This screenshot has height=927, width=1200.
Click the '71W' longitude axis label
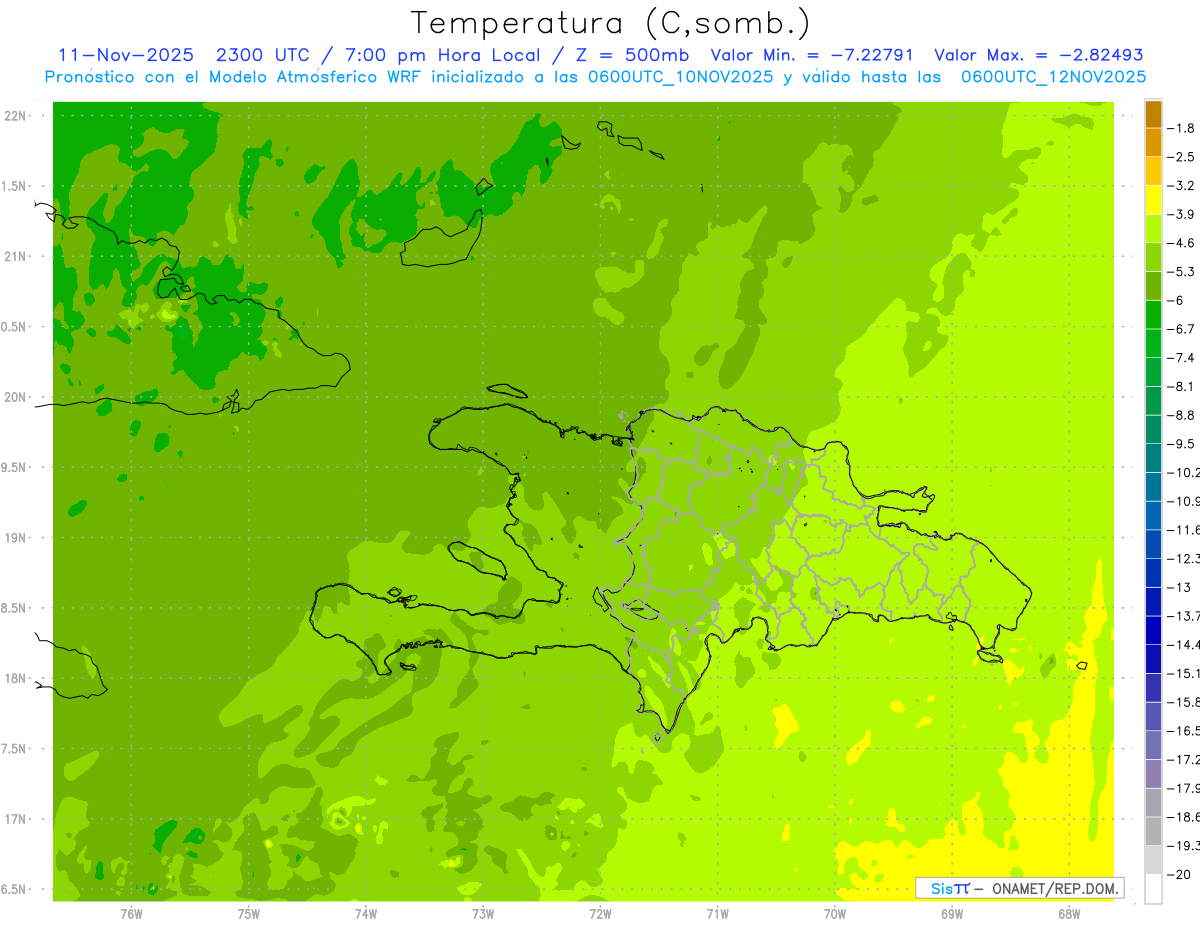[x=717, y=914]
